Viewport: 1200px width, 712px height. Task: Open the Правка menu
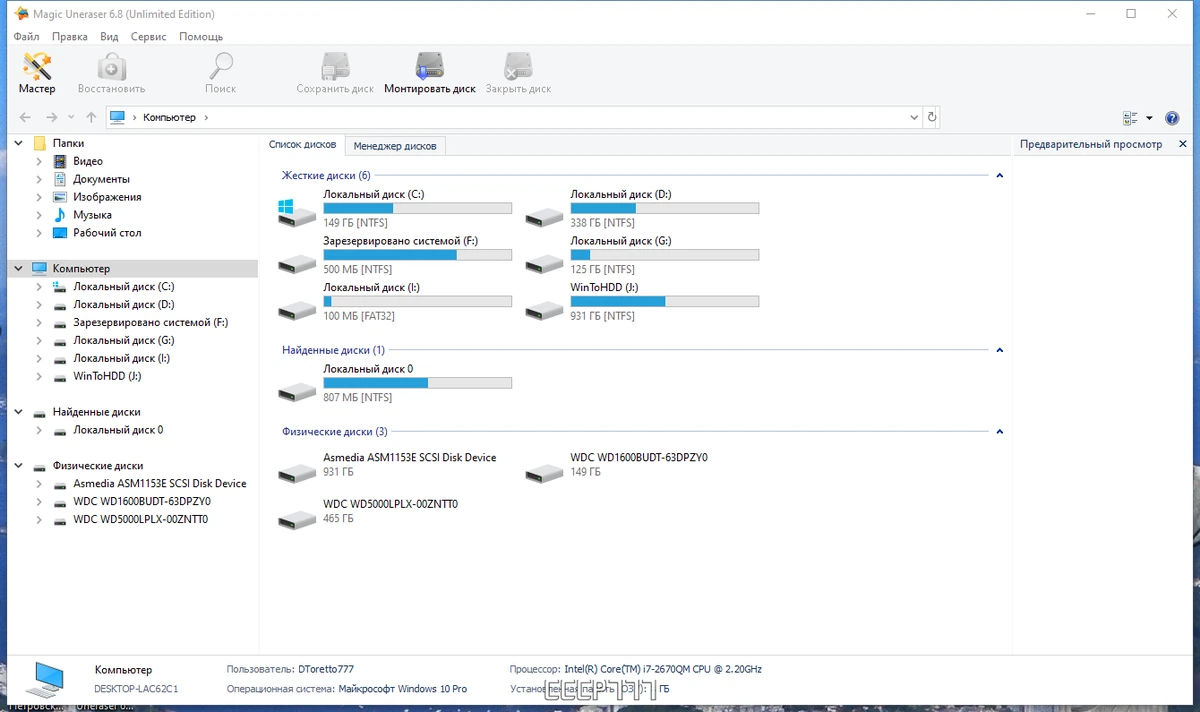70,36
